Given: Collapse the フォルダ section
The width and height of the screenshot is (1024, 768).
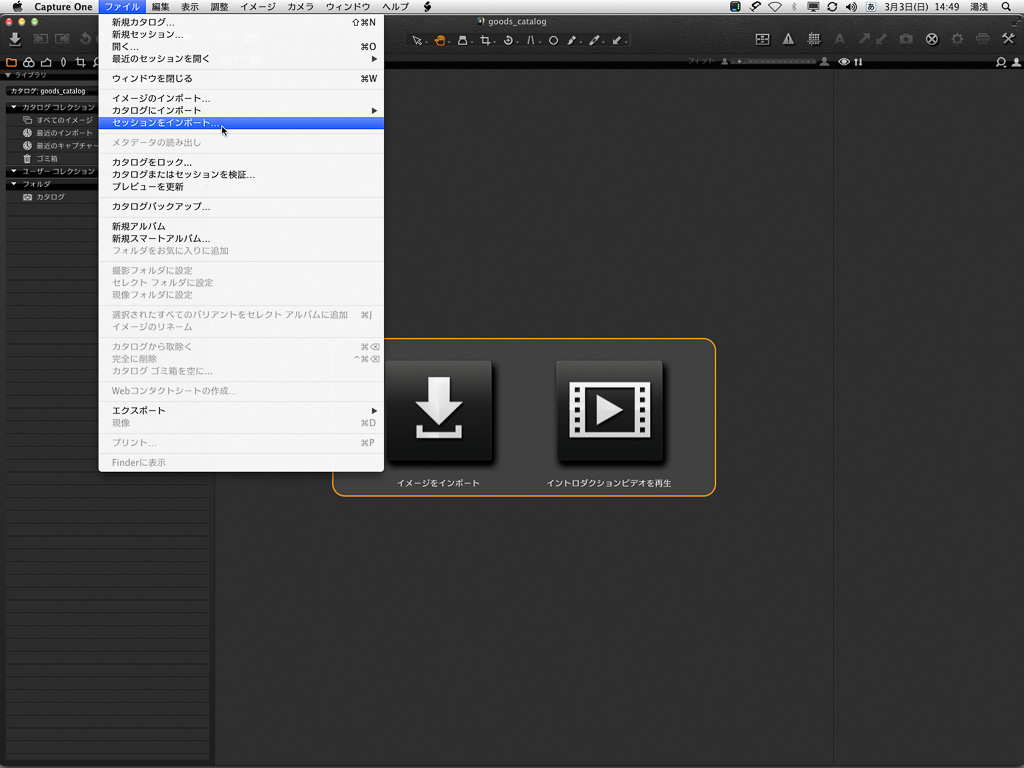Looking at the screenshot, I should click(x=14, y=184).
